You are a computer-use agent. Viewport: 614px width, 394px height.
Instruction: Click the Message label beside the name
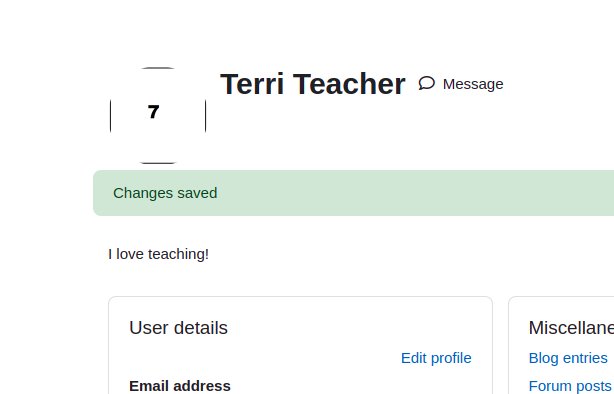473,84
